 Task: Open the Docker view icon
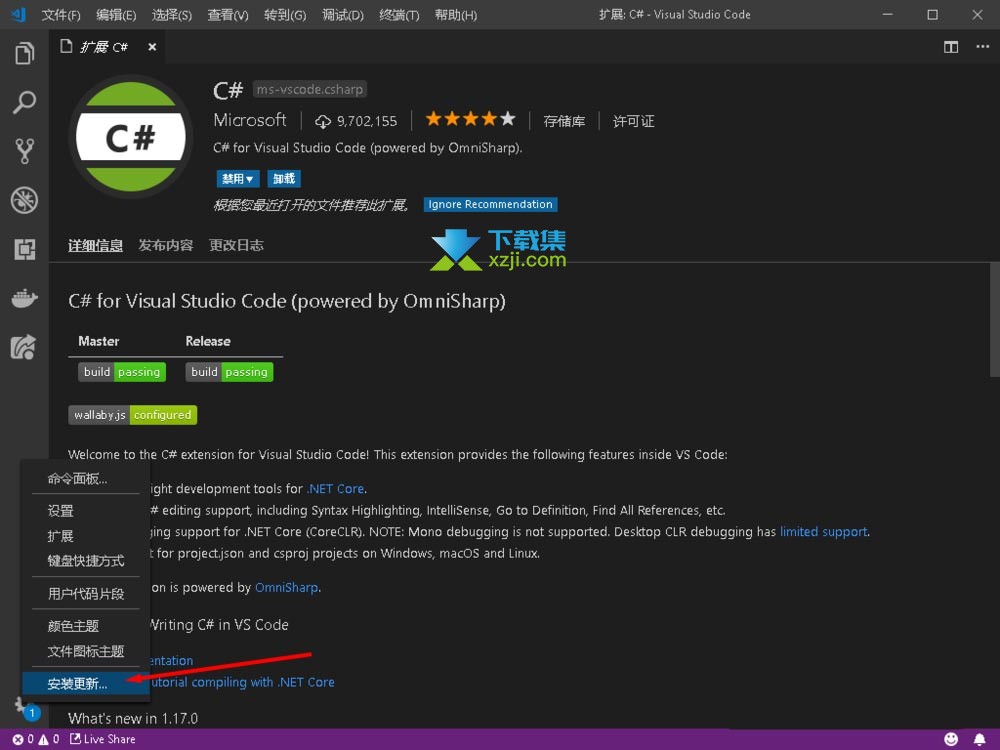[x=24, y=298]
